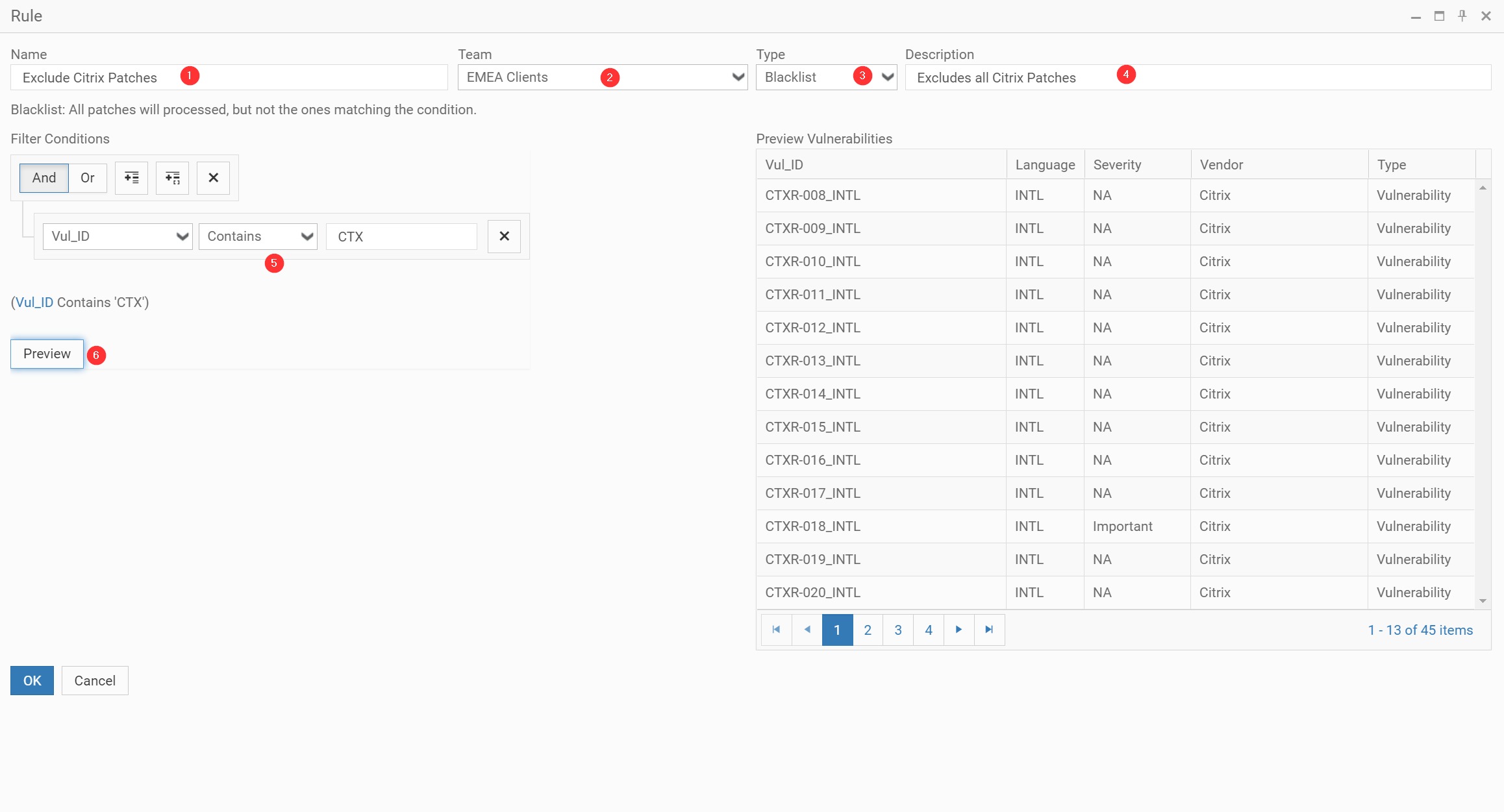The image size is (1504, 812).
Task: Click the Cancel button
Action: [x=95, y=680]
